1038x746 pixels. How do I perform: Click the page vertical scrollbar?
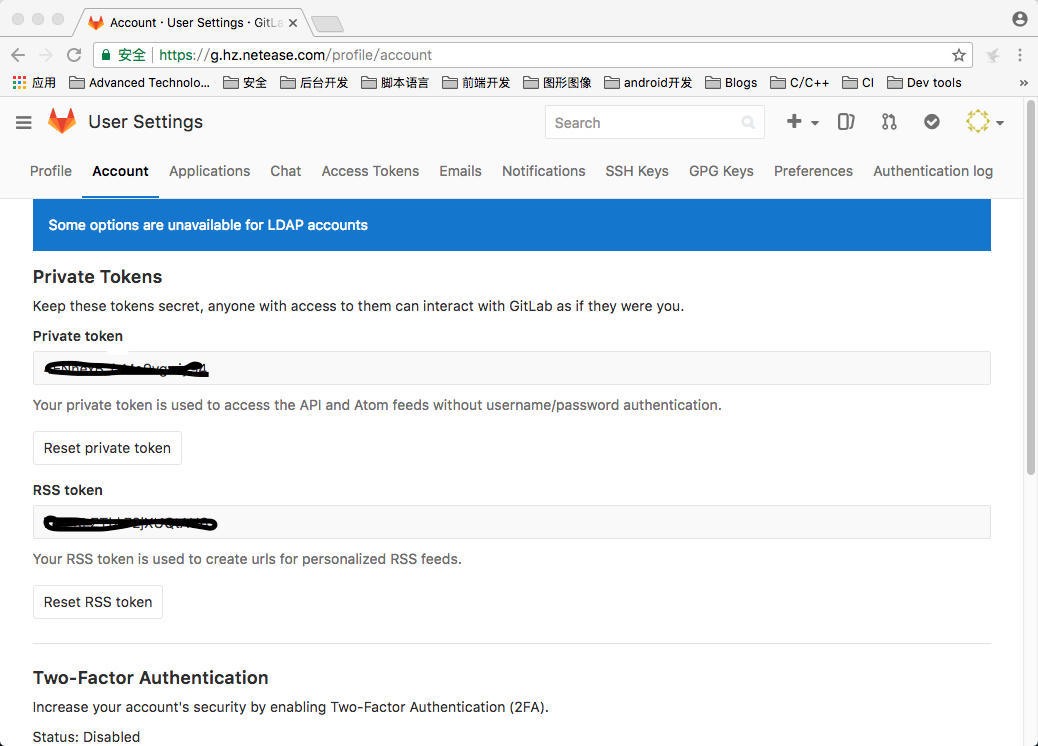[x=1030, y=287]
